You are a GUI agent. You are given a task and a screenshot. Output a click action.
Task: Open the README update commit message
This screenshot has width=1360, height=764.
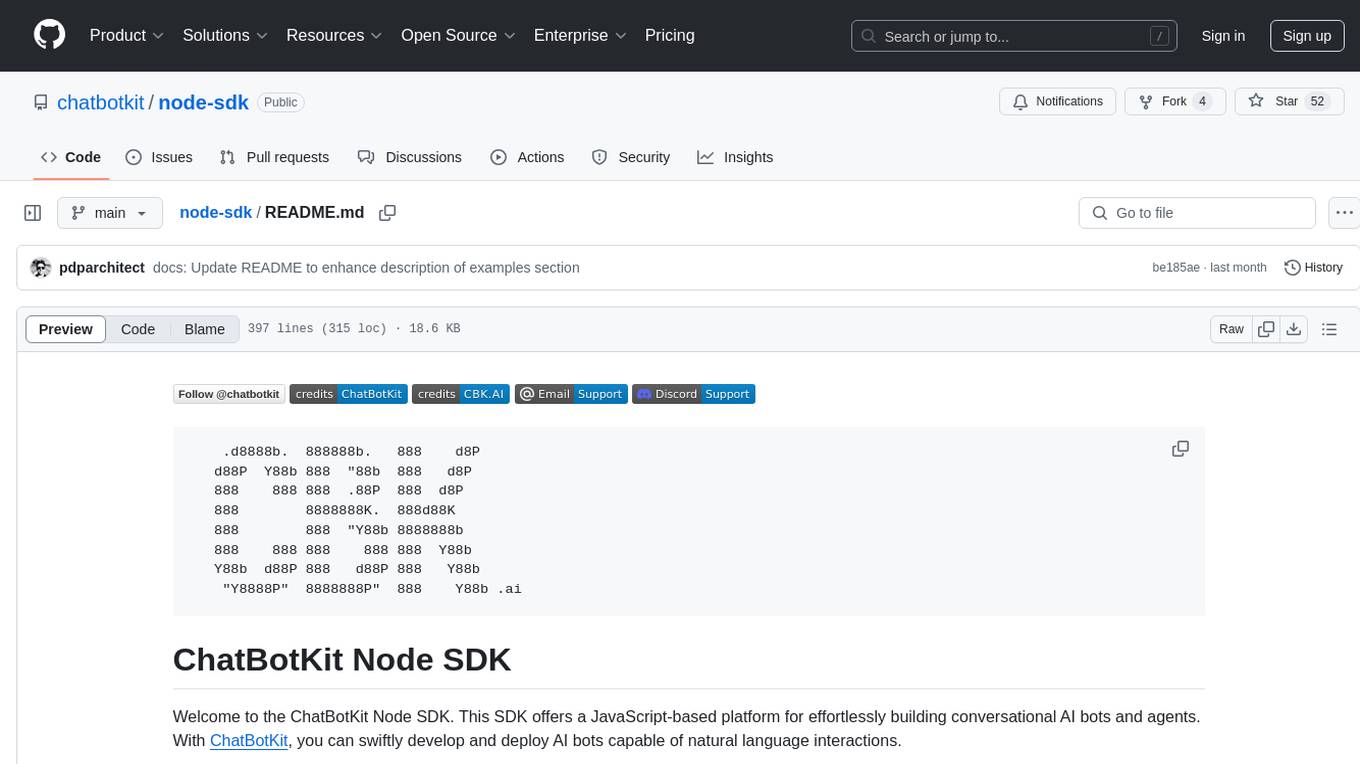click(366, 268)
